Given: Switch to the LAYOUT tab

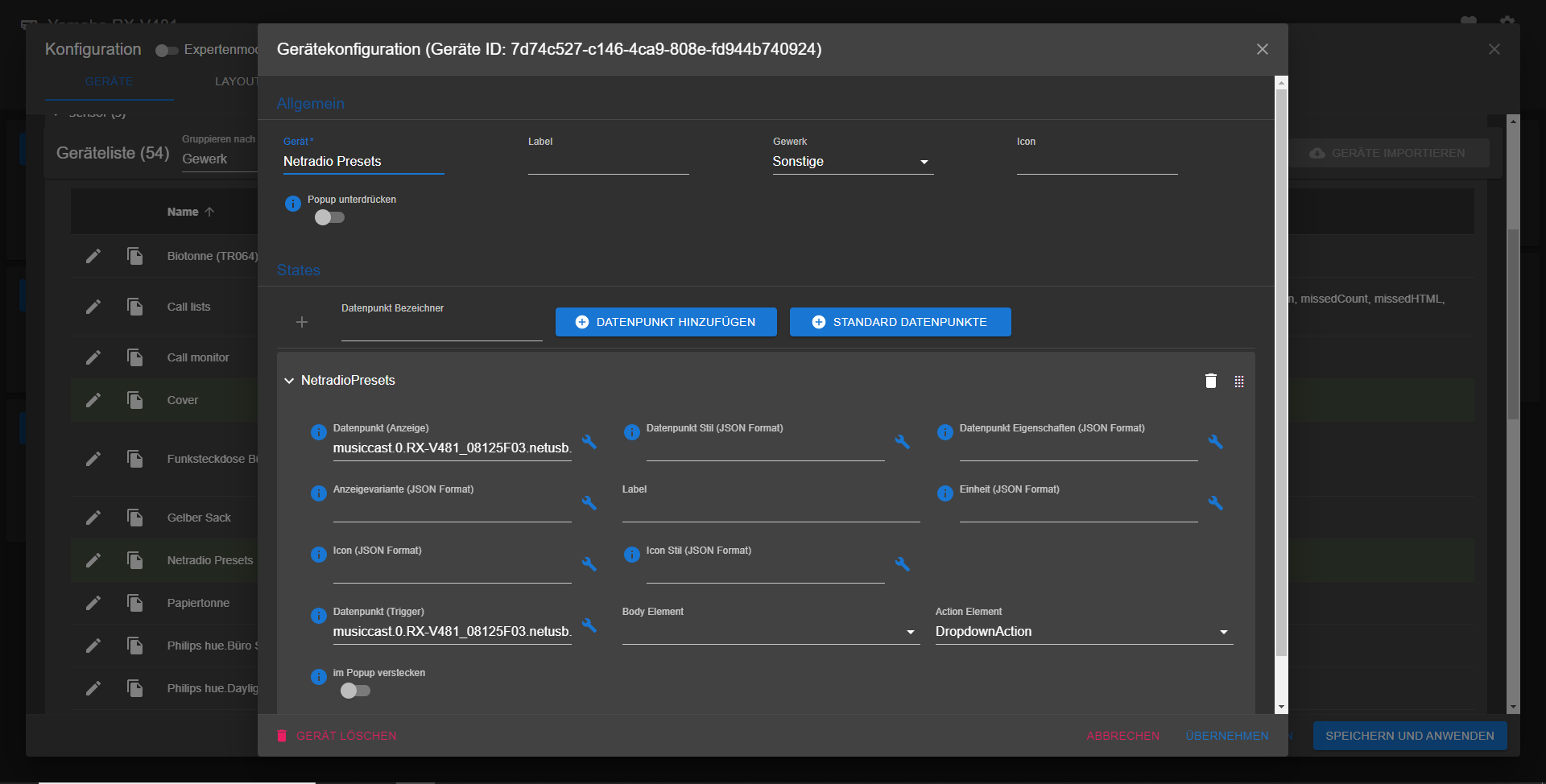Looking at the screenshot, I should [x=237, y=81].
